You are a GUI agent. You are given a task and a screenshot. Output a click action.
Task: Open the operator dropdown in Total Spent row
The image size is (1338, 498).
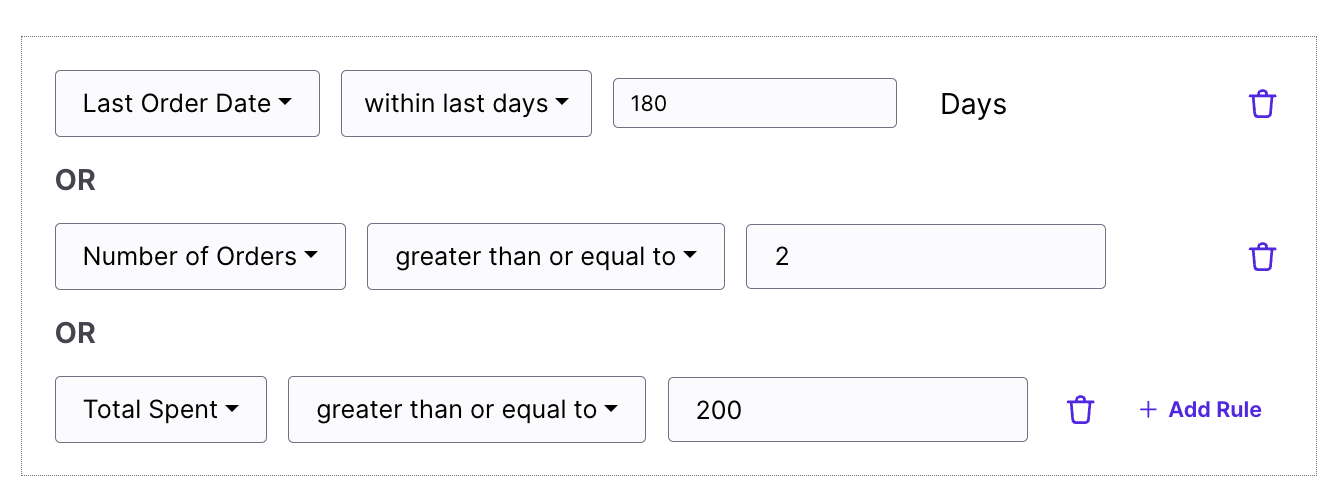point(466,410)
